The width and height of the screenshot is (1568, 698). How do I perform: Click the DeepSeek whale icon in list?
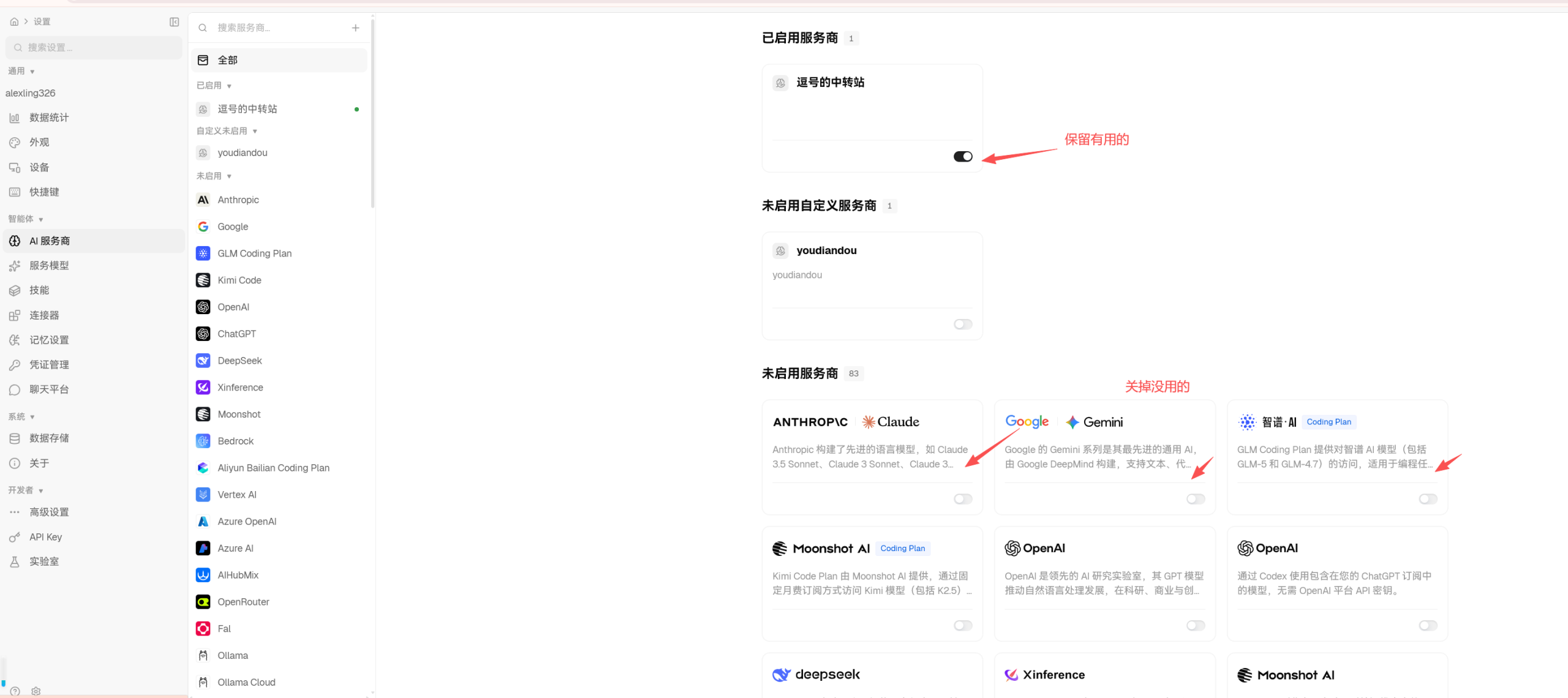coord(203,361)
